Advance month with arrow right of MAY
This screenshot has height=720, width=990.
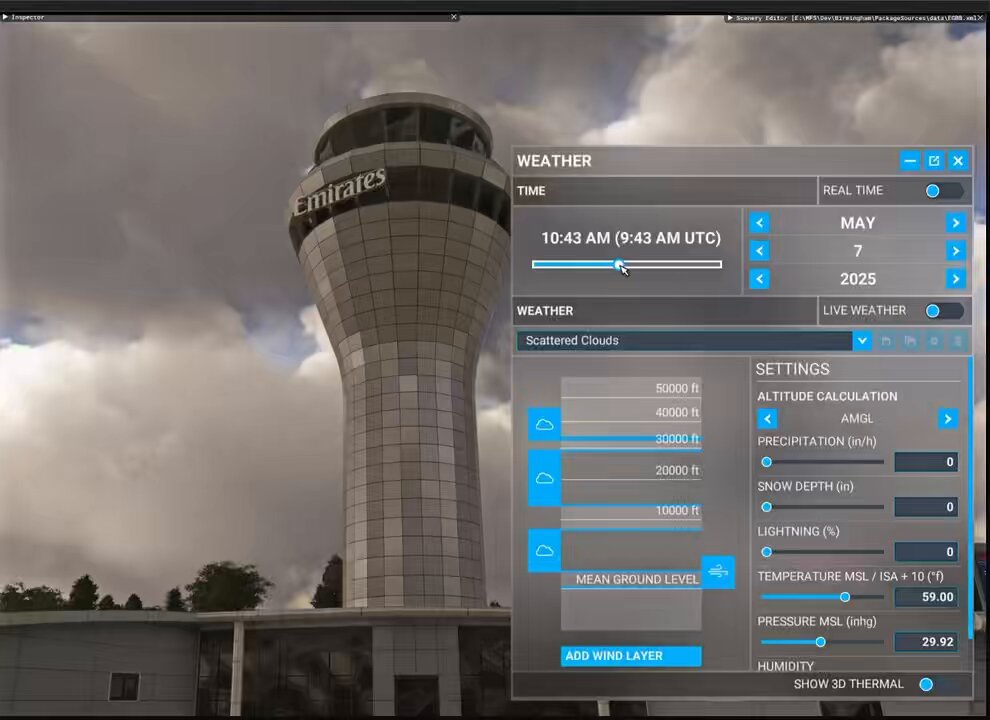point(956,223)
